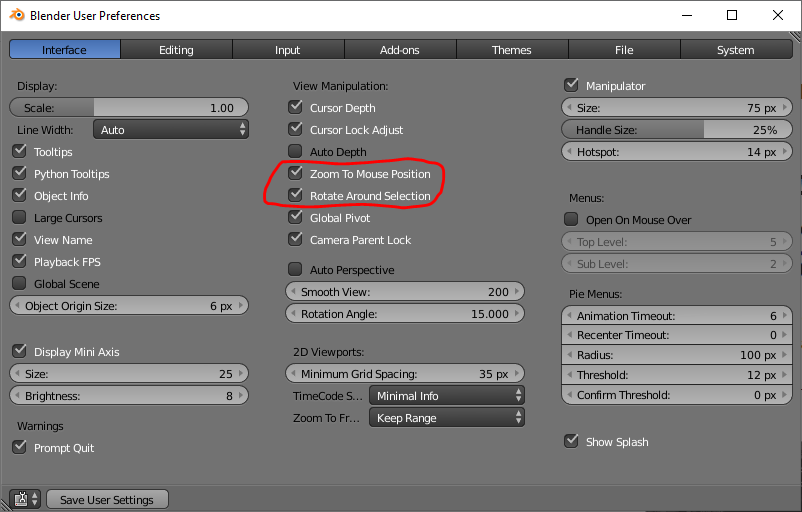802x512 pixels.
Task: Click the Top Level menu delay field
Action: point(677,241)
